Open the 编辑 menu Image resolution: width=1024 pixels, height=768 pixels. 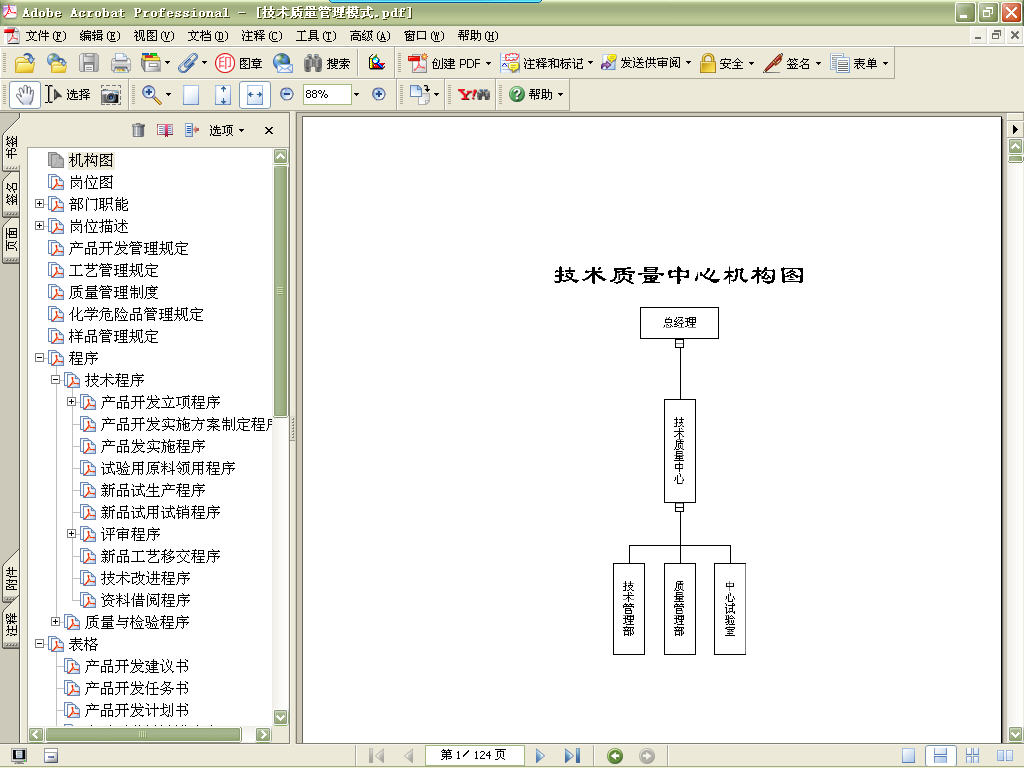pyautogui.click(x=99, y=36)
